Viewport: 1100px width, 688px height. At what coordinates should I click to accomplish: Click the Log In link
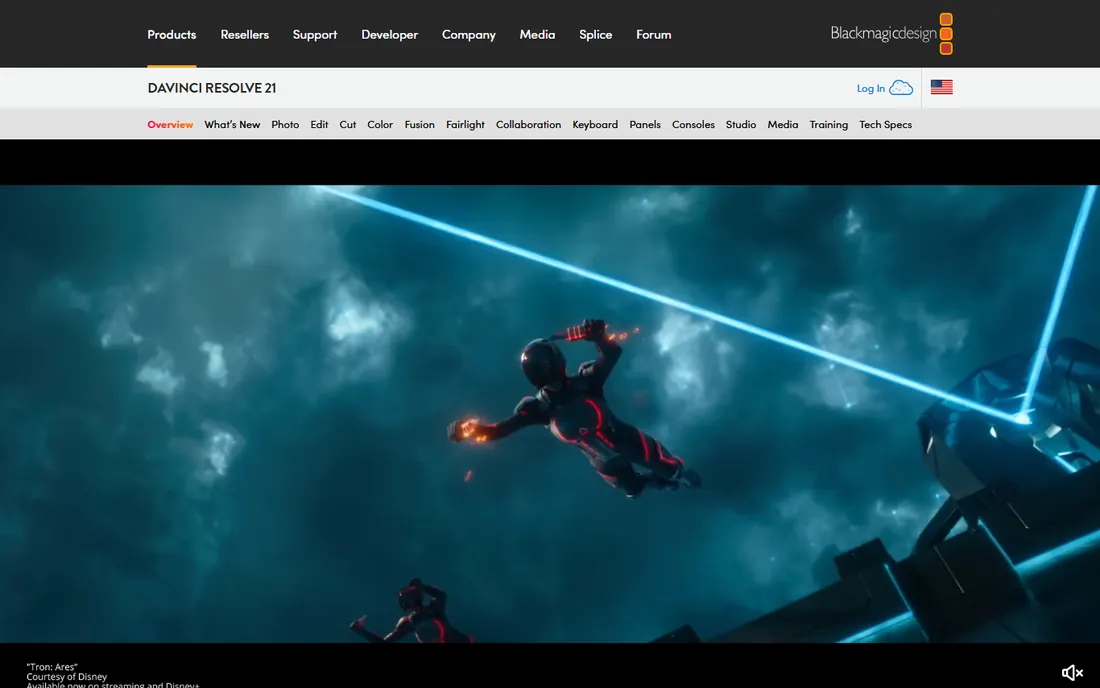tap(871, 88)
